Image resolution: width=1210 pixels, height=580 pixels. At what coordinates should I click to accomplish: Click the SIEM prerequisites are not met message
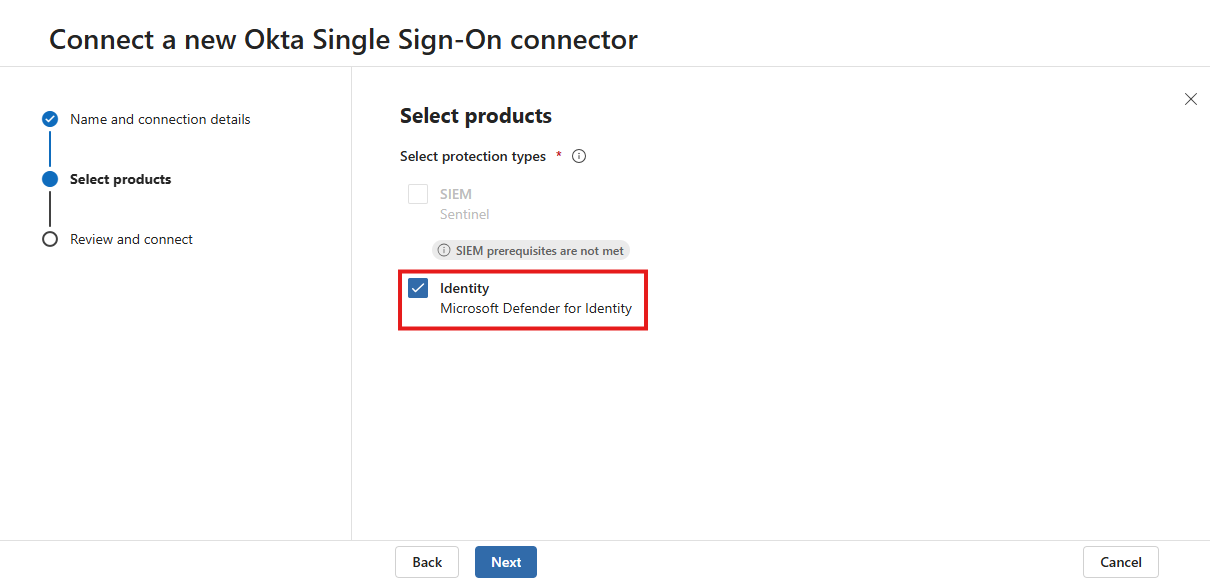(539, 250)
